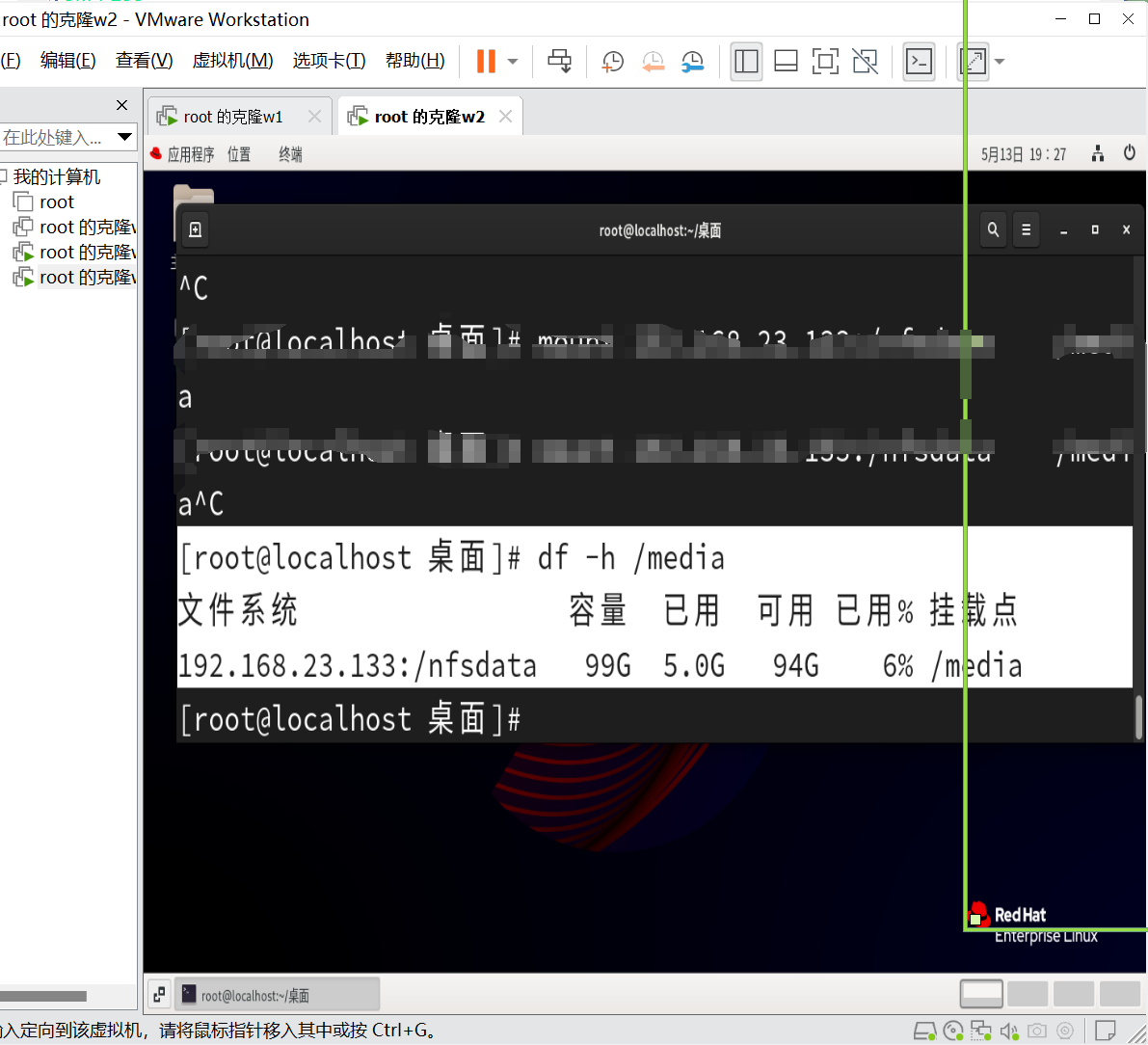Send Ctrl+Alt+Del using the toolbar icon
The width and height of the screenshot is (1148, 1045).
560,61
